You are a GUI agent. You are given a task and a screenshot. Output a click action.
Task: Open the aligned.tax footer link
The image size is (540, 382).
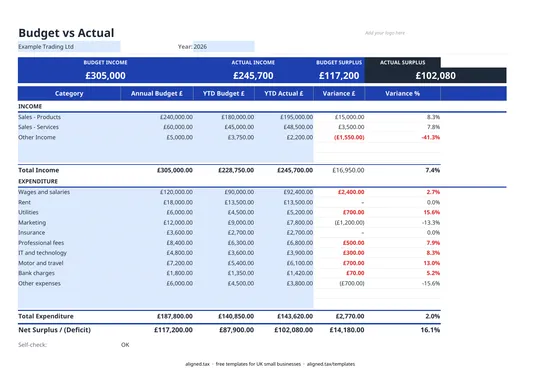click(x=197, y=364)
